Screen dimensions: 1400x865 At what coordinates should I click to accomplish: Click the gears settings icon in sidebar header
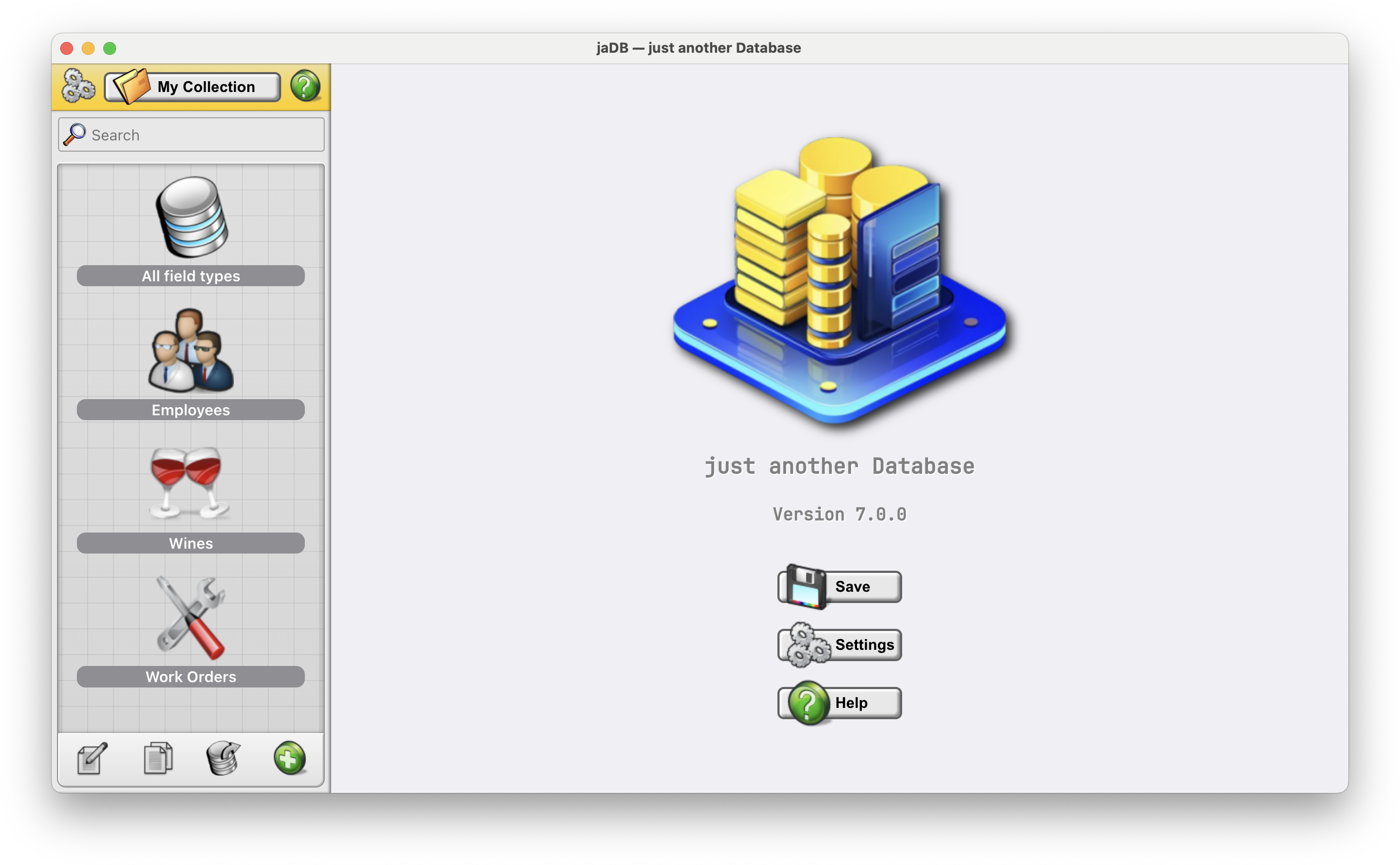point(78,87)
